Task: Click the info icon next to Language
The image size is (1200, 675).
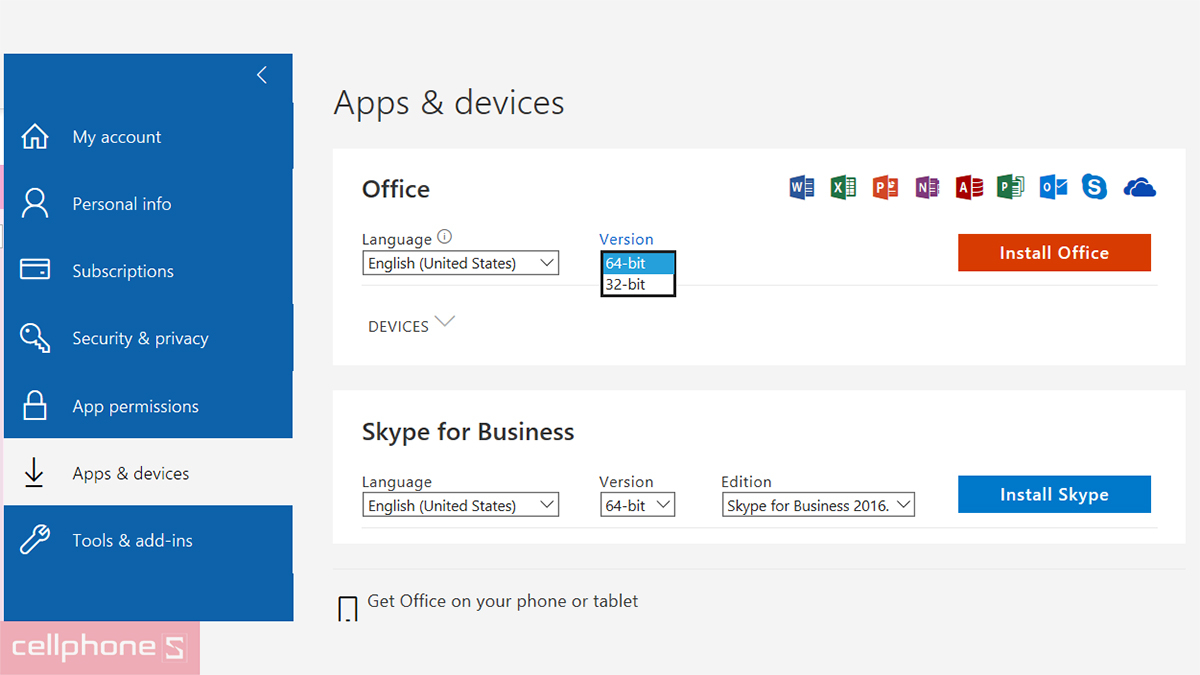Action: 445,237
